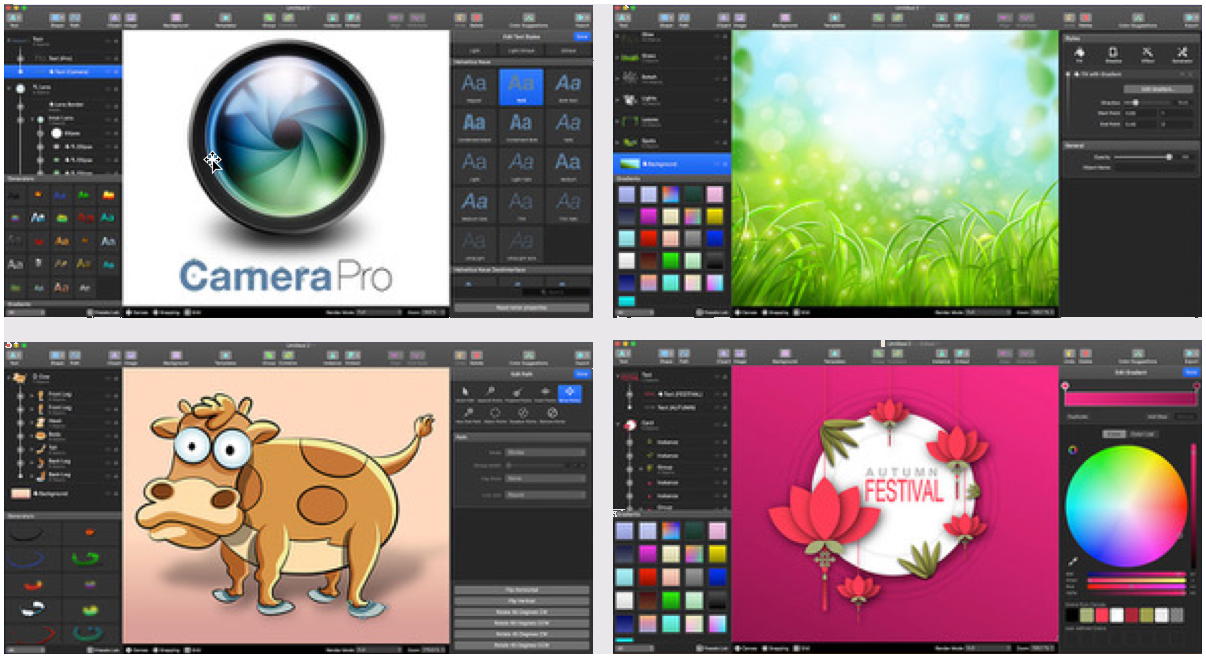Open the Fill style icon in Styles panel
This screenshot has height=658, width=1206.
[1079, 55]
